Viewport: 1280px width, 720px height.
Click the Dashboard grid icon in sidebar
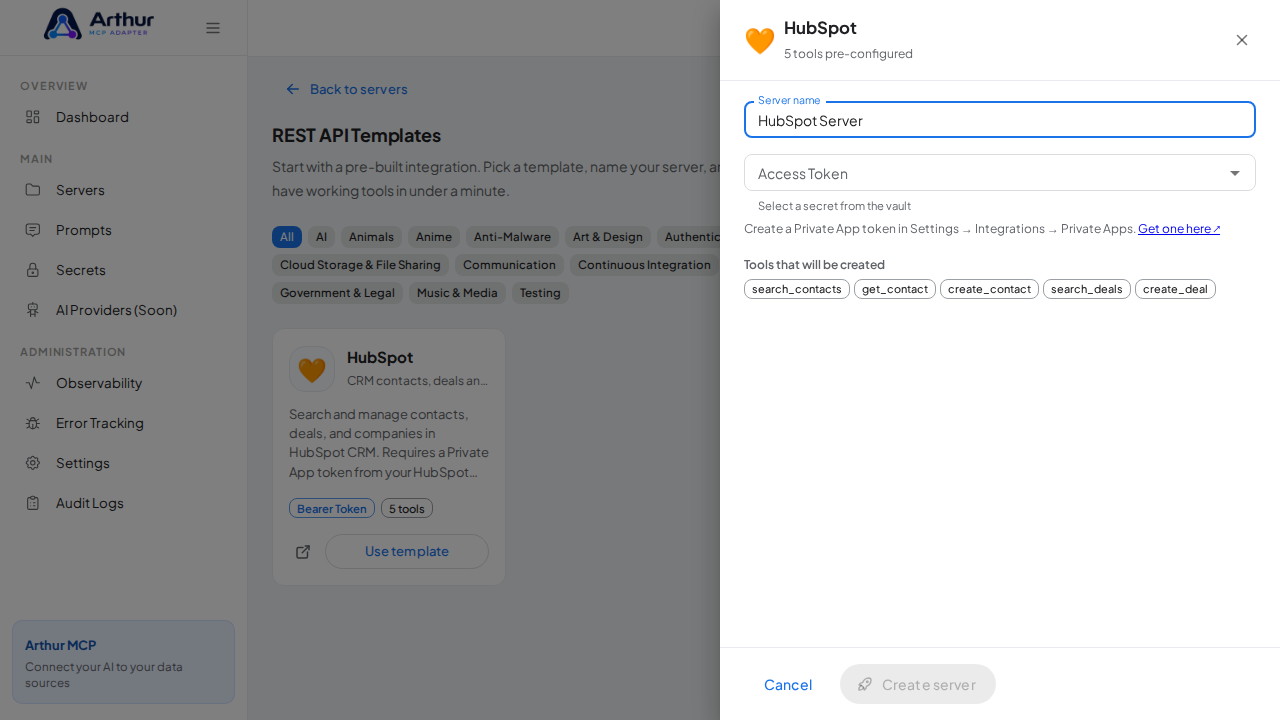click(33, 117)
